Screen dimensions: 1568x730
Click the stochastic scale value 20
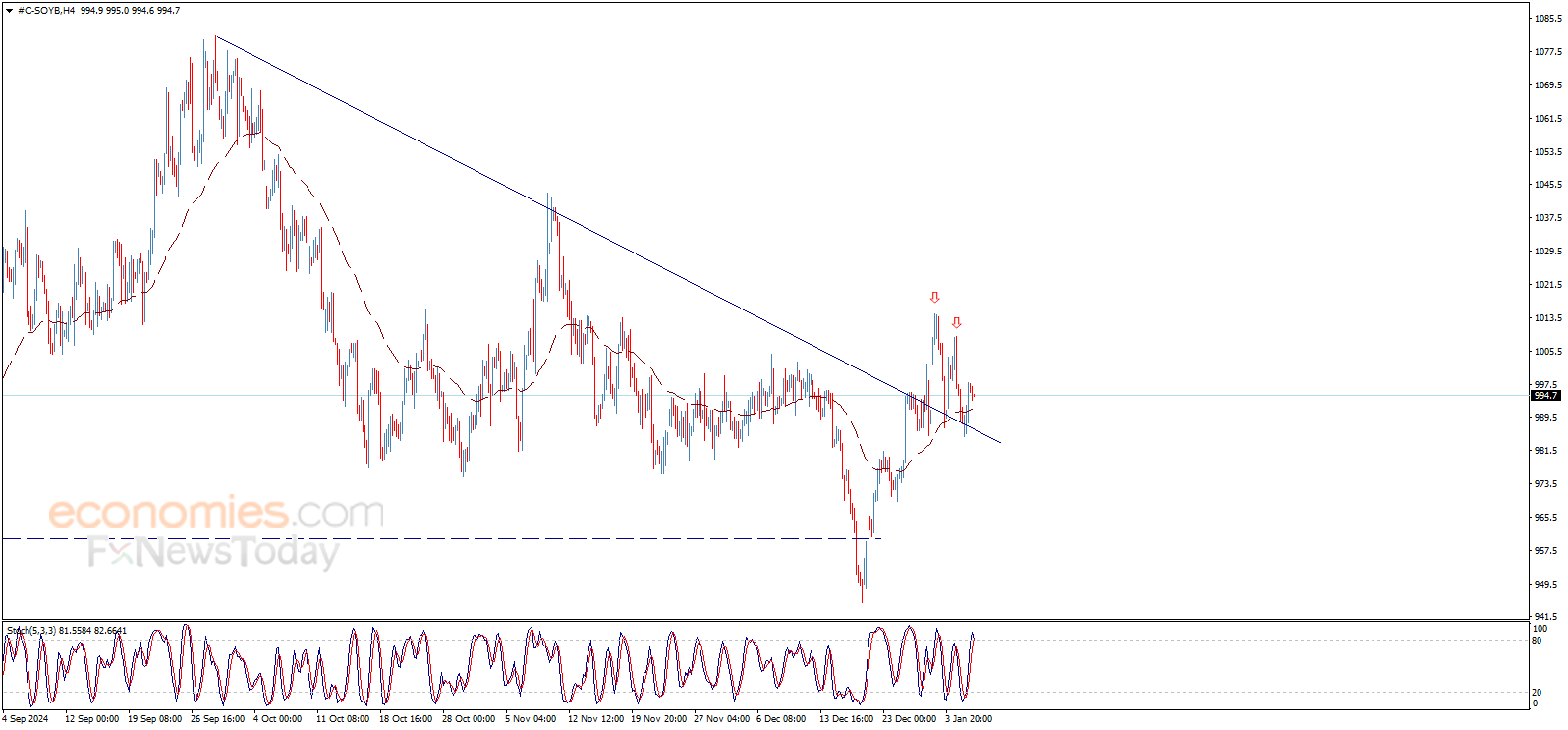[x=1538, y=693]
